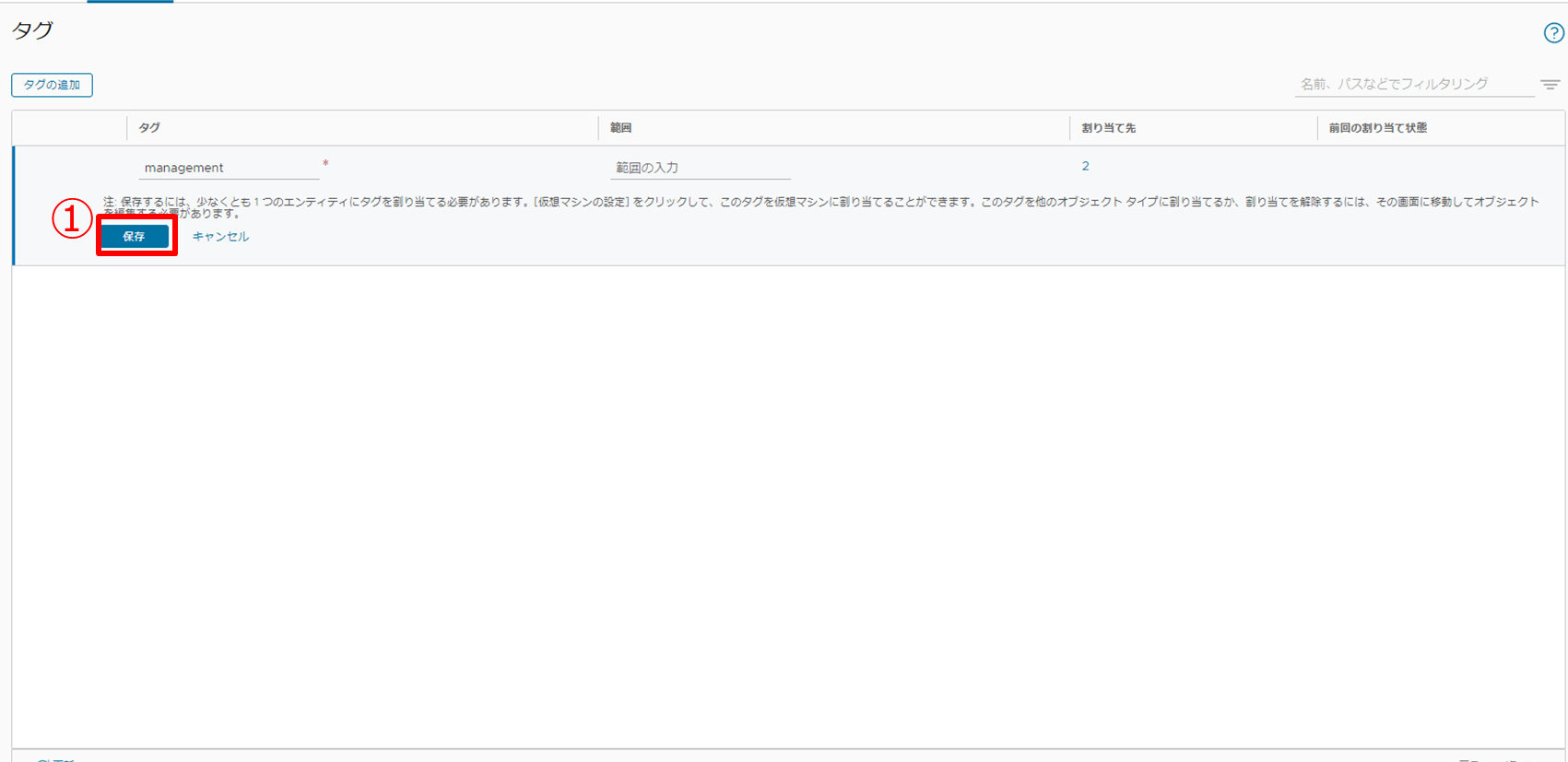
Task: Click the red circled number 1 annotation
Action: (72, 219)
